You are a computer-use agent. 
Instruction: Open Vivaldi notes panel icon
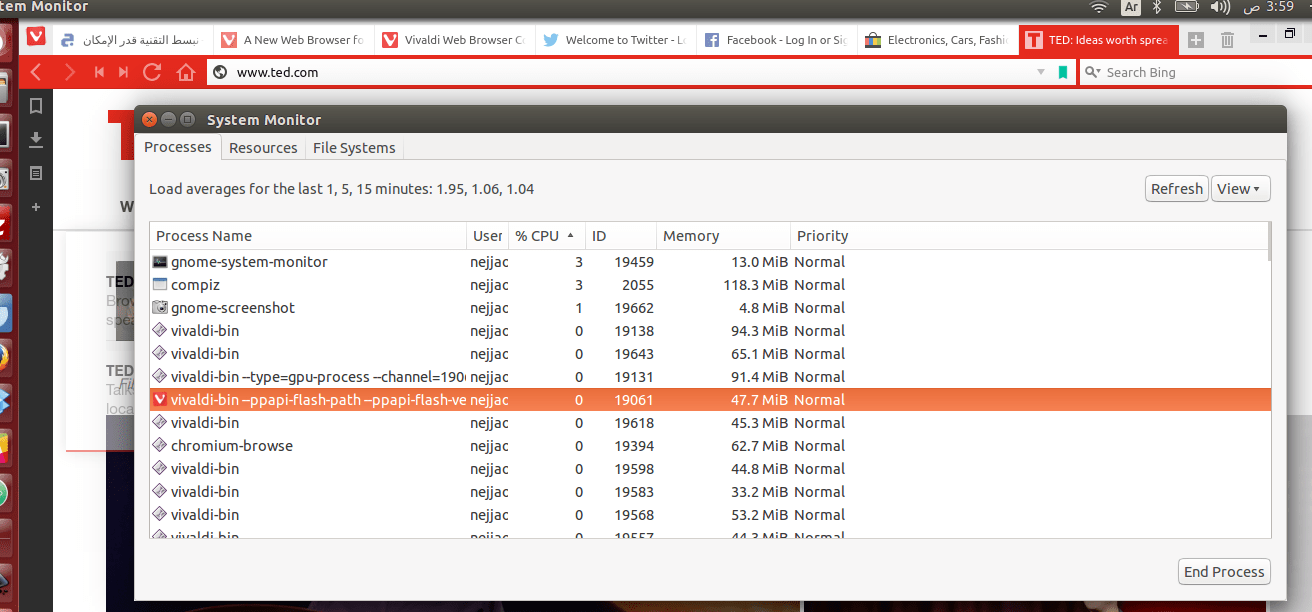coord(36,173)
